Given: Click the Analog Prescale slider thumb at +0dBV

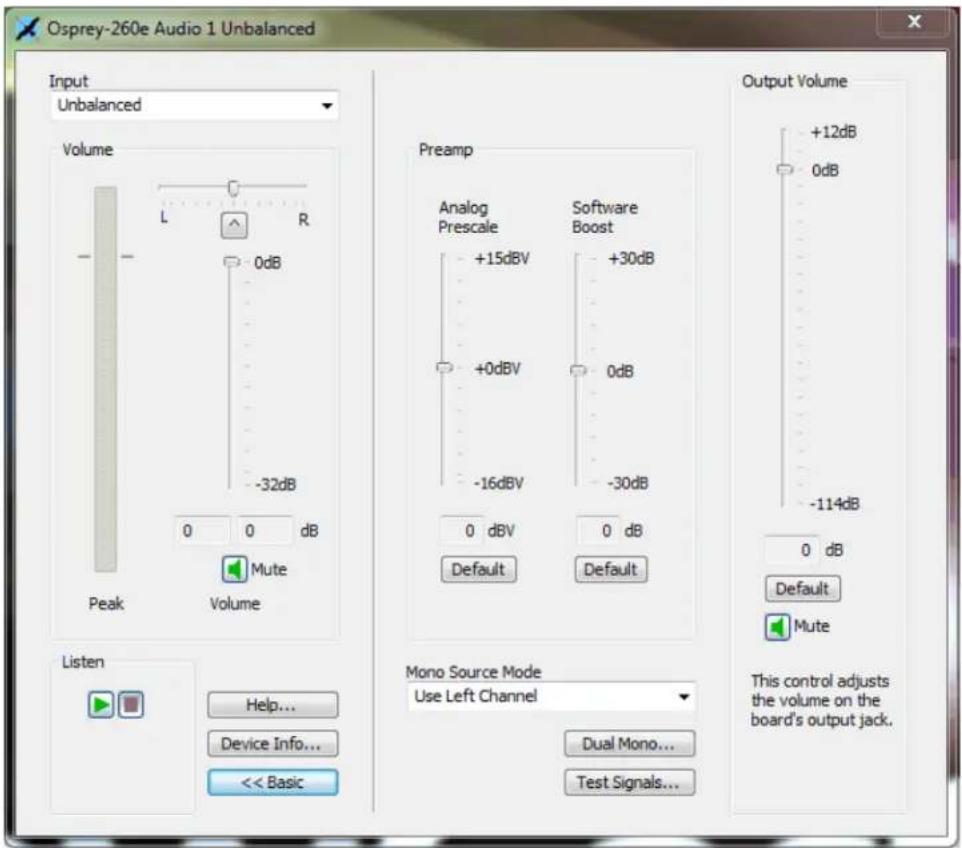Looking at the screenshot, I should [444, 368].
